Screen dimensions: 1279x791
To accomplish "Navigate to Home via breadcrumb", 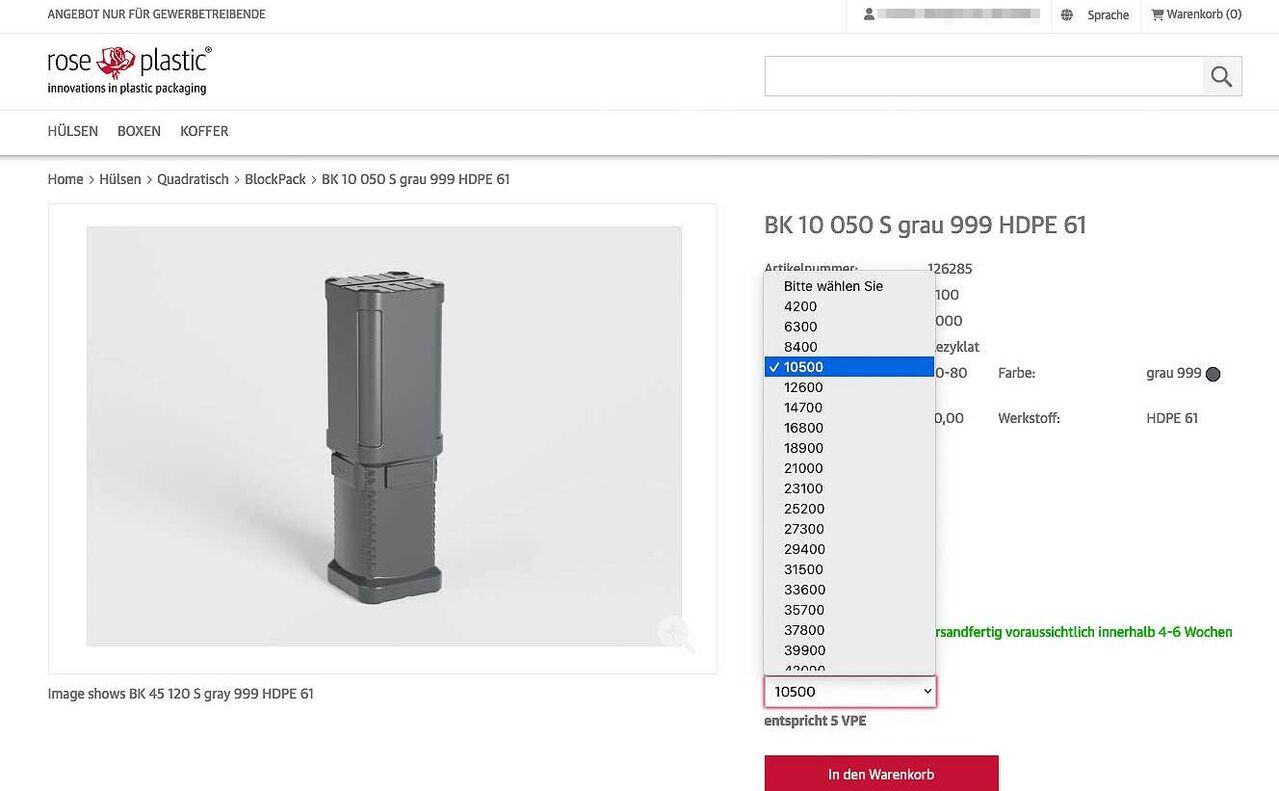I will (x=65, y=179).
